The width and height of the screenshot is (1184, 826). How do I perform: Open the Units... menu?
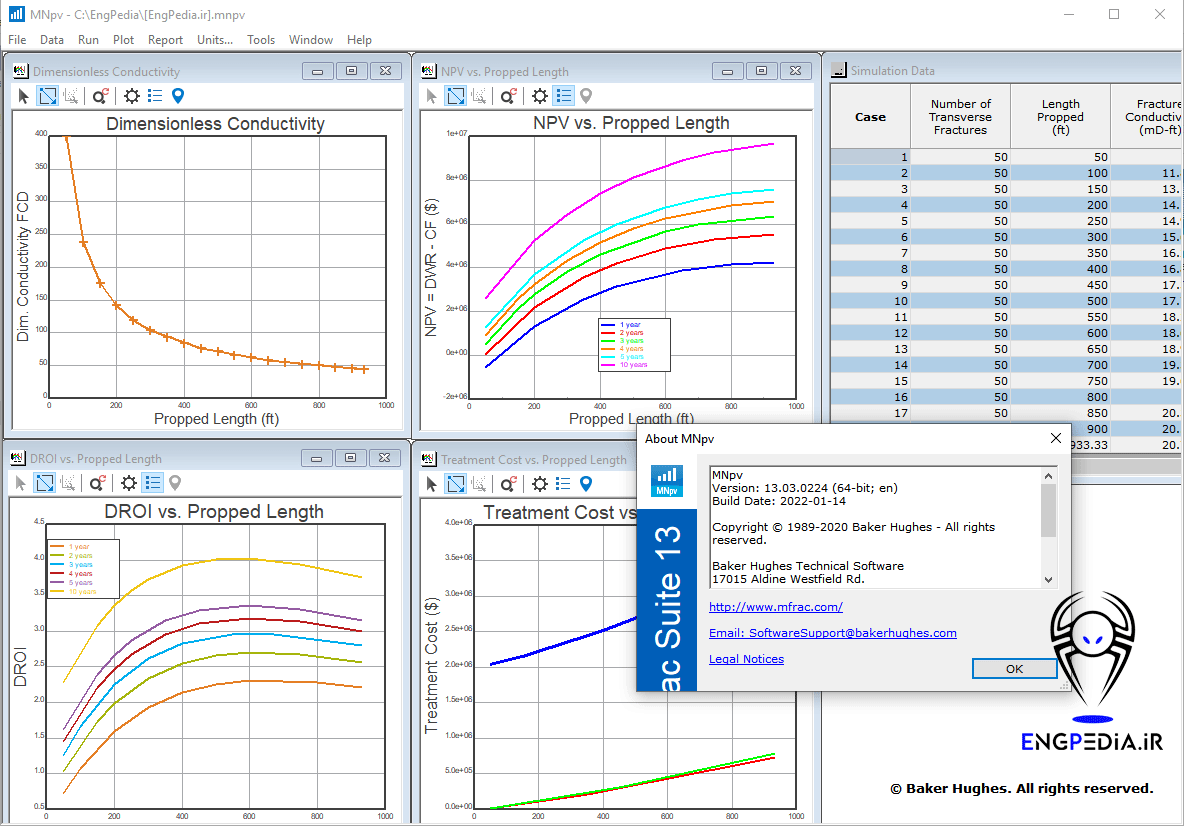[214, 40]
